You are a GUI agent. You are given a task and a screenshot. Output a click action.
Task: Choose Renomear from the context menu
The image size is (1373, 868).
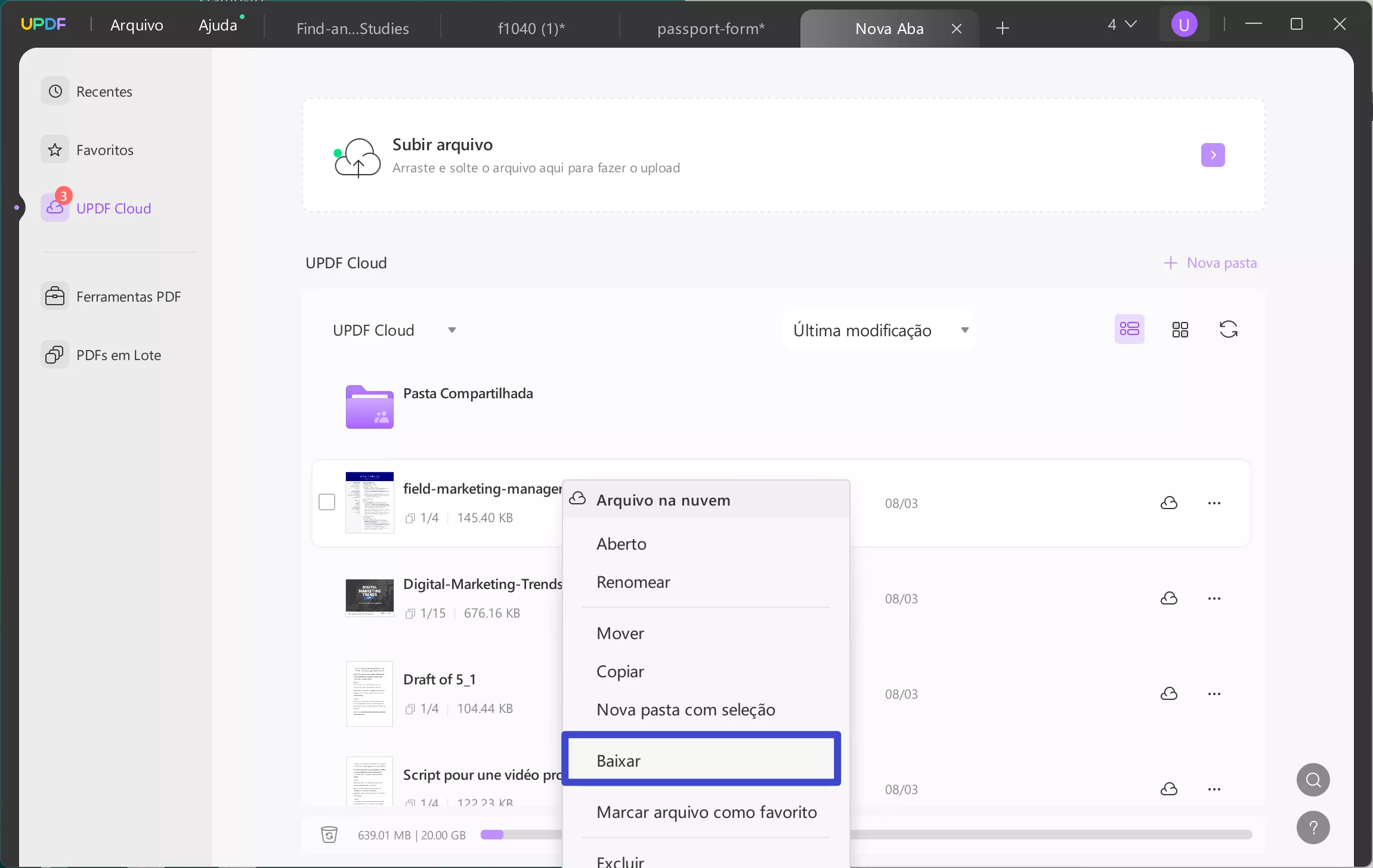633,581
